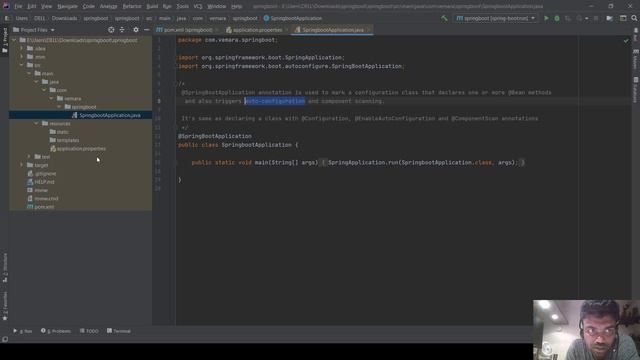Run the springboot configuration with green play

(x=546, y=18)
